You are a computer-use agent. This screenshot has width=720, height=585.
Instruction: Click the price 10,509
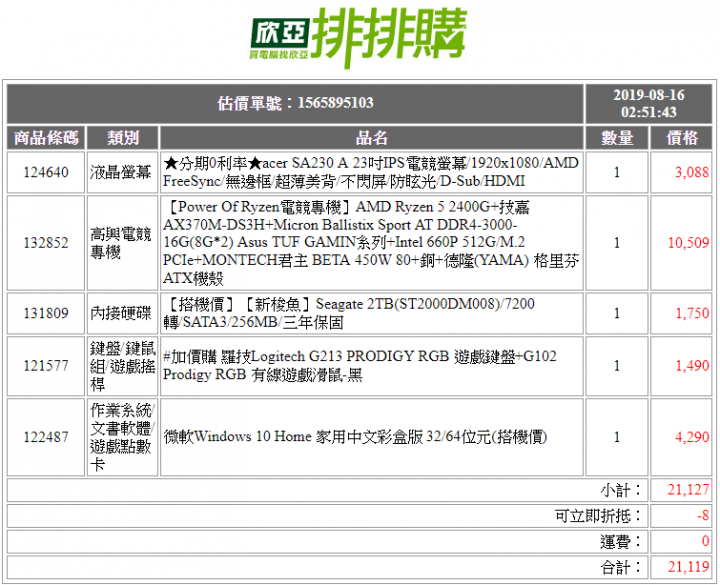pos(688,242)
